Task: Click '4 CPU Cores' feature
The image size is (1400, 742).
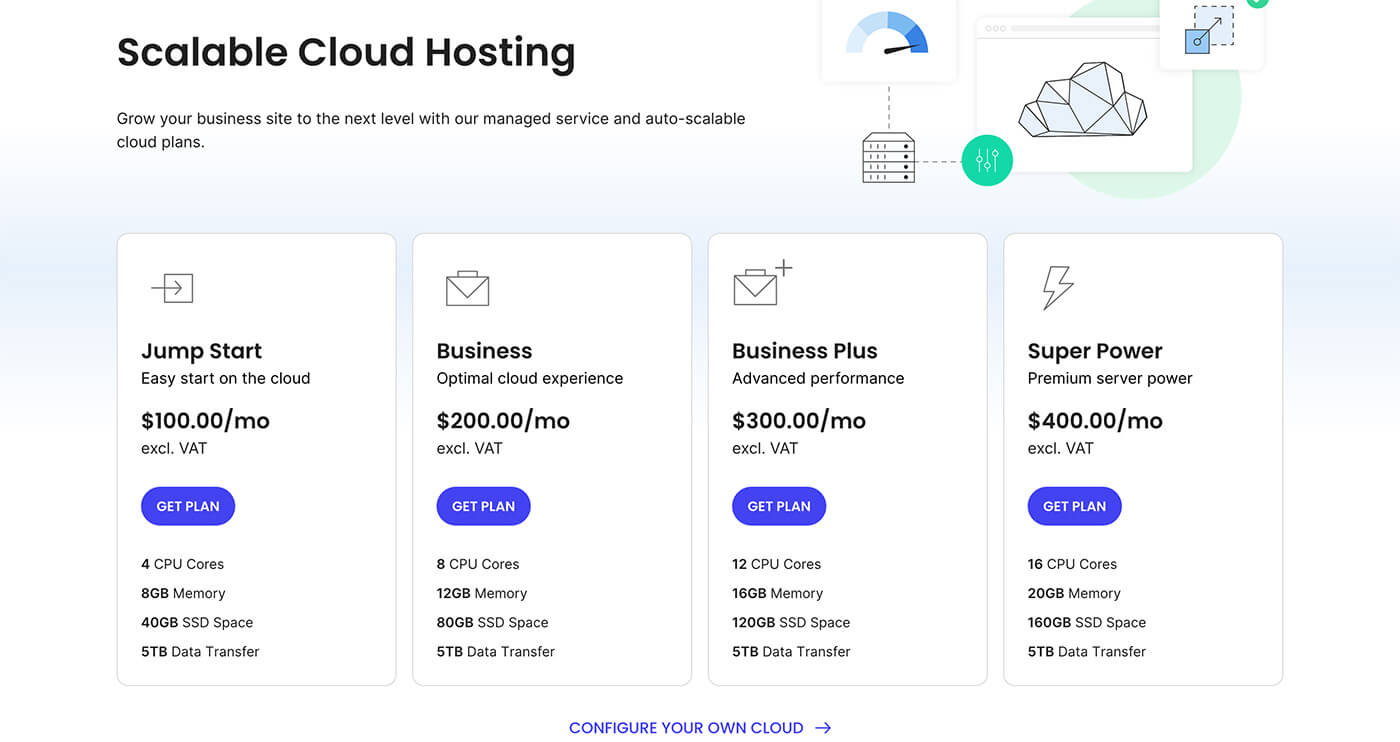Action: (x=182, y=564)
